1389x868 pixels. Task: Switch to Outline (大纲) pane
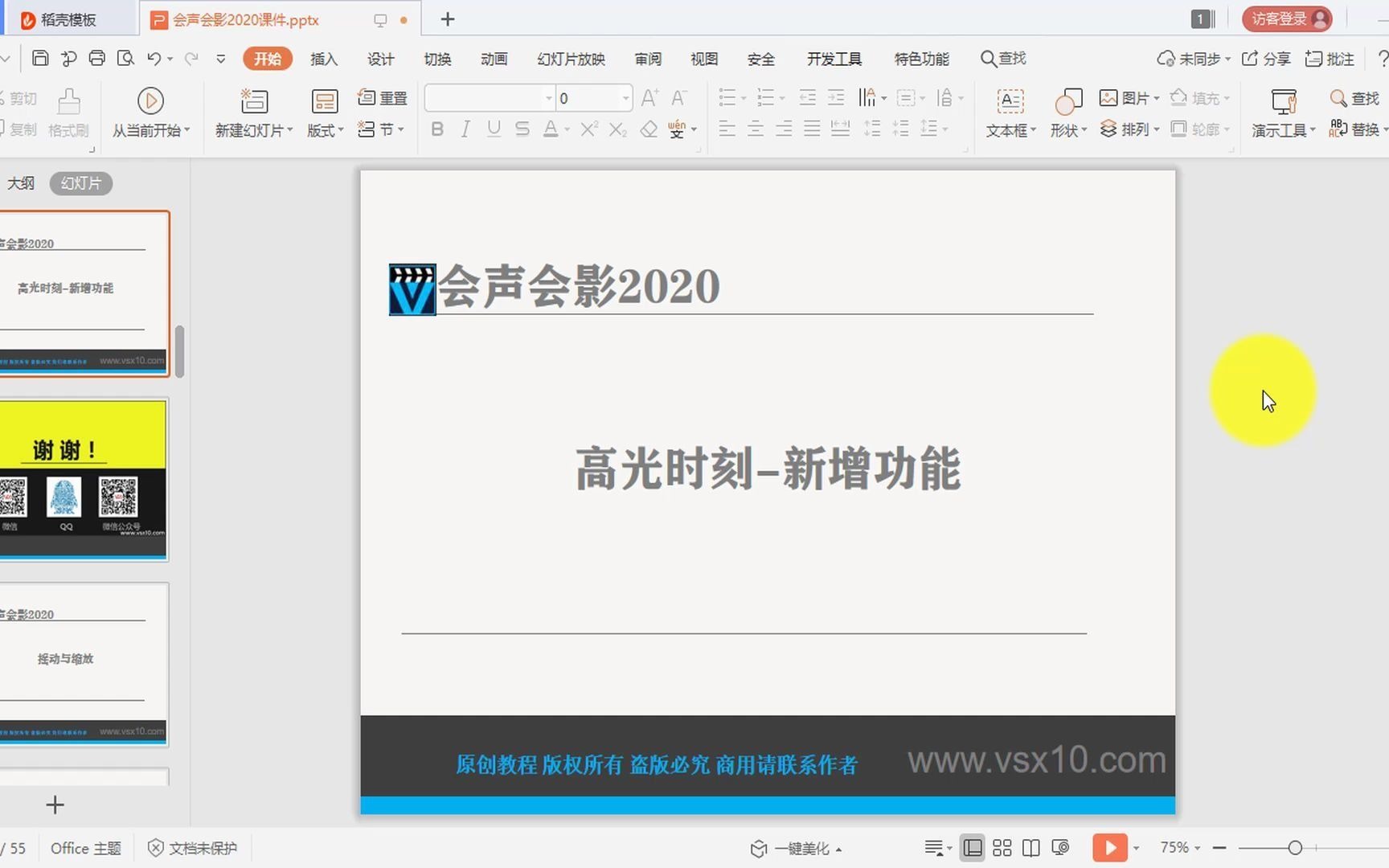click(x=21, y=183)
